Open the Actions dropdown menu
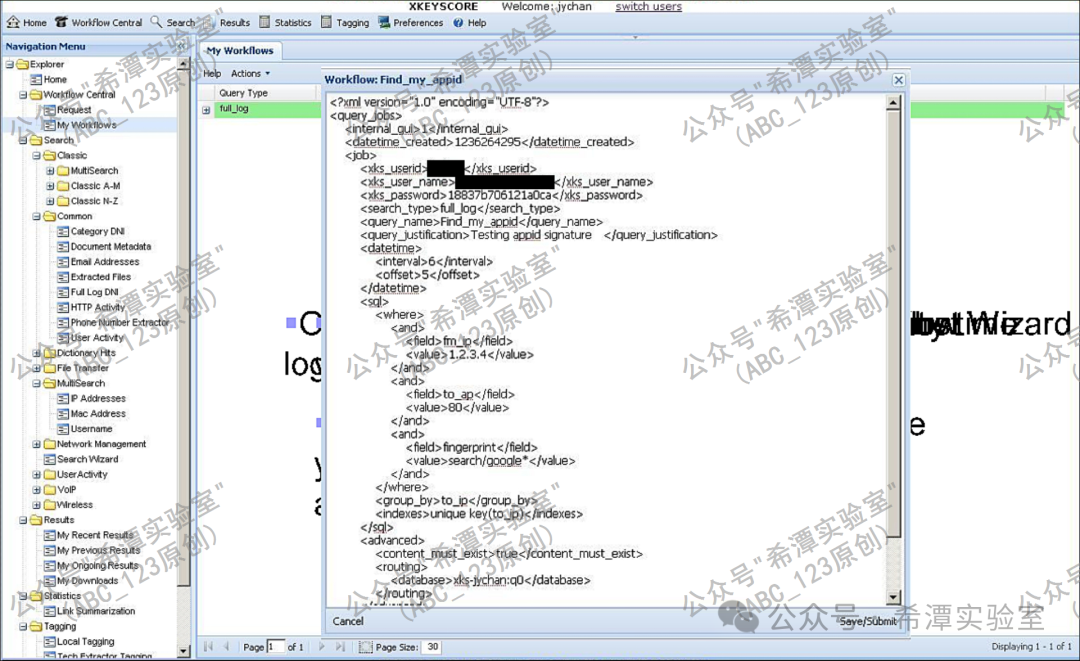Screen dimensions: 1080x661 250,74
